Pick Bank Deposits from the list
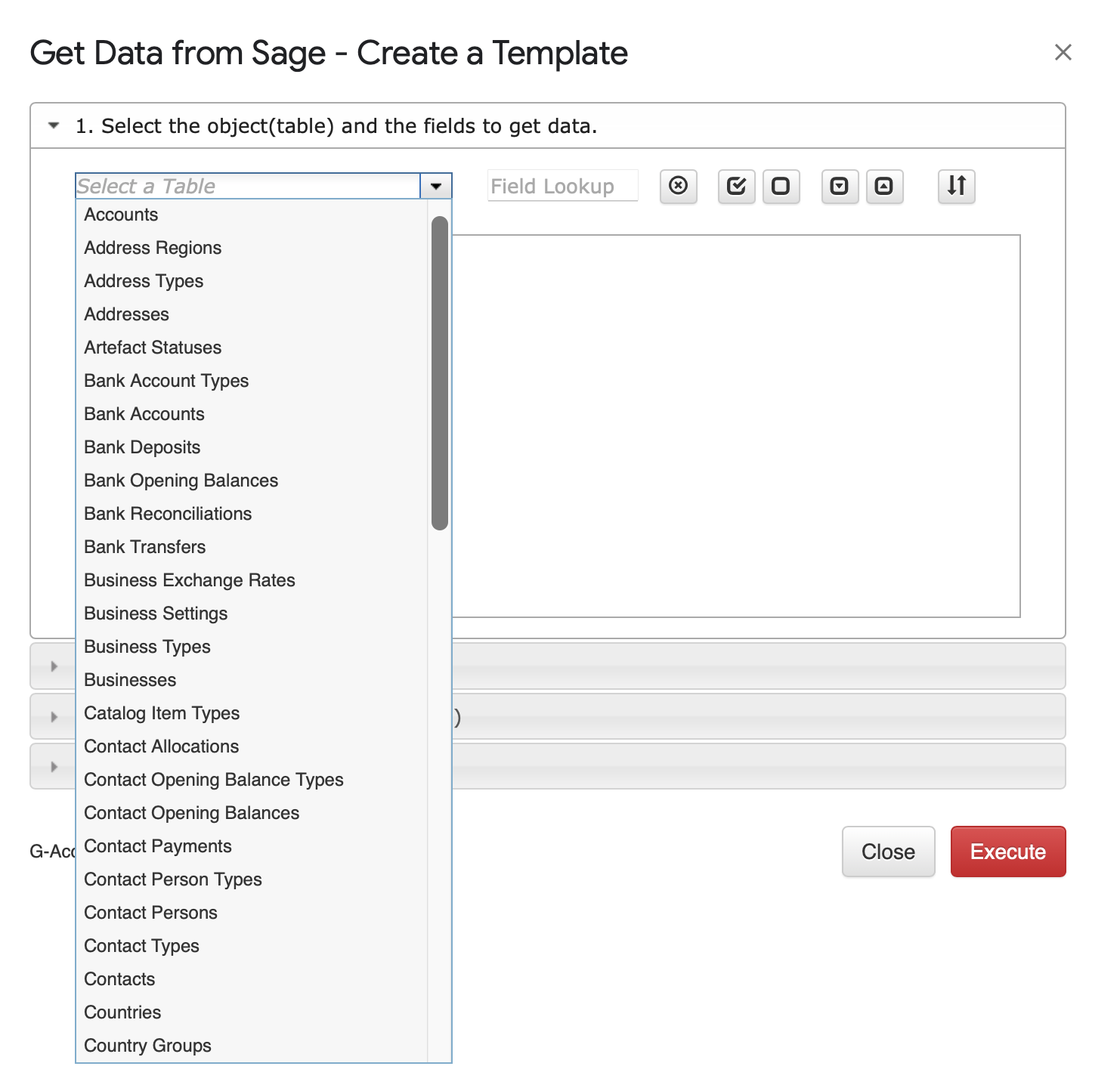Viewport: 1120px width, 1091px height. coord(252,447)
